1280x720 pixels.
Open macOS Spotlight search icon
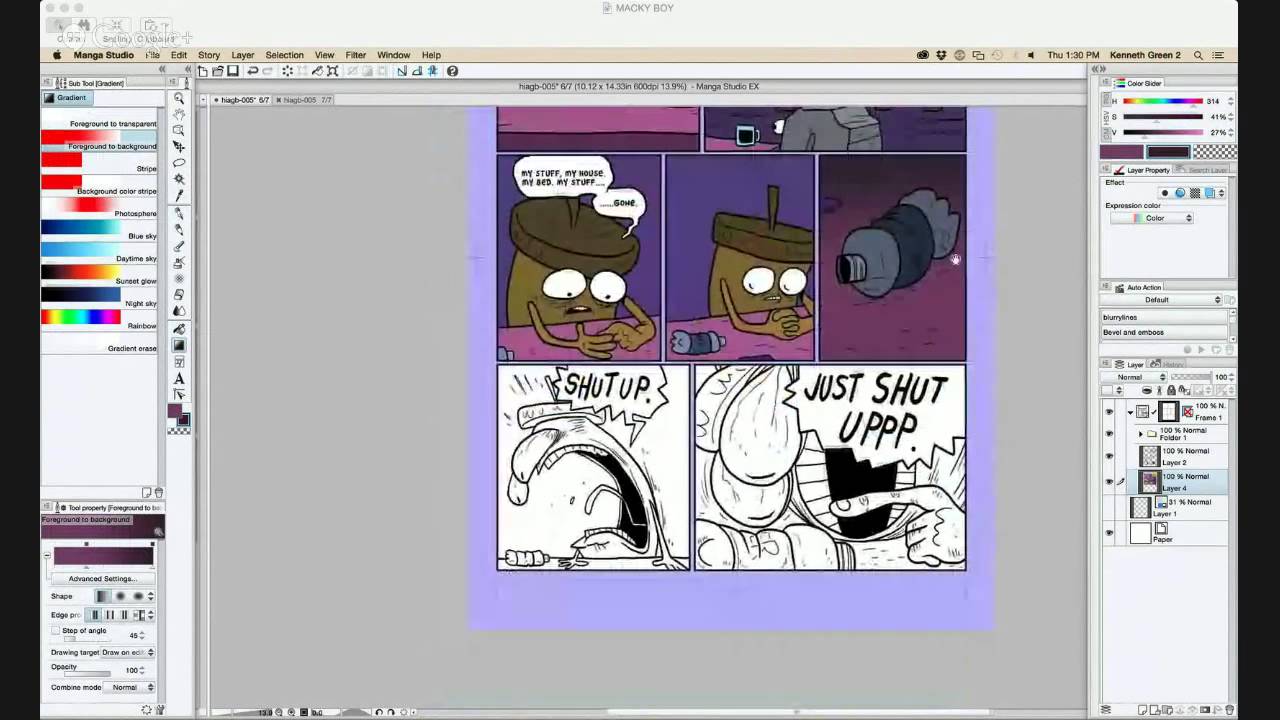1198,55
